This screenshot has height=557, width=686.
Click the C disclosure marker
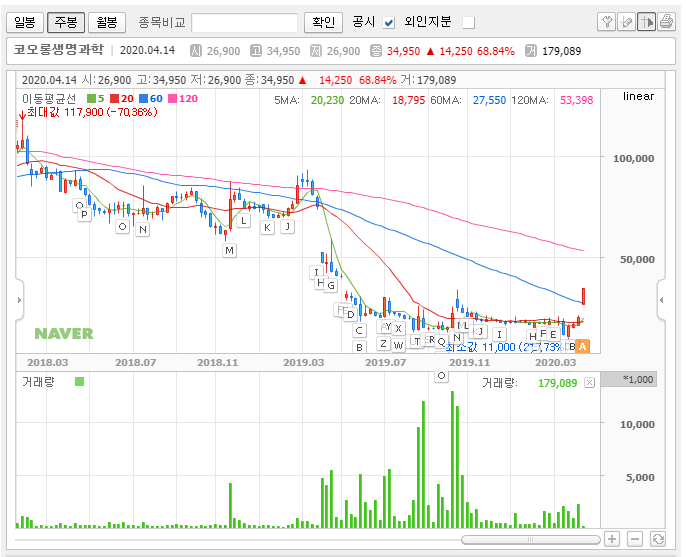pos(359,331)
